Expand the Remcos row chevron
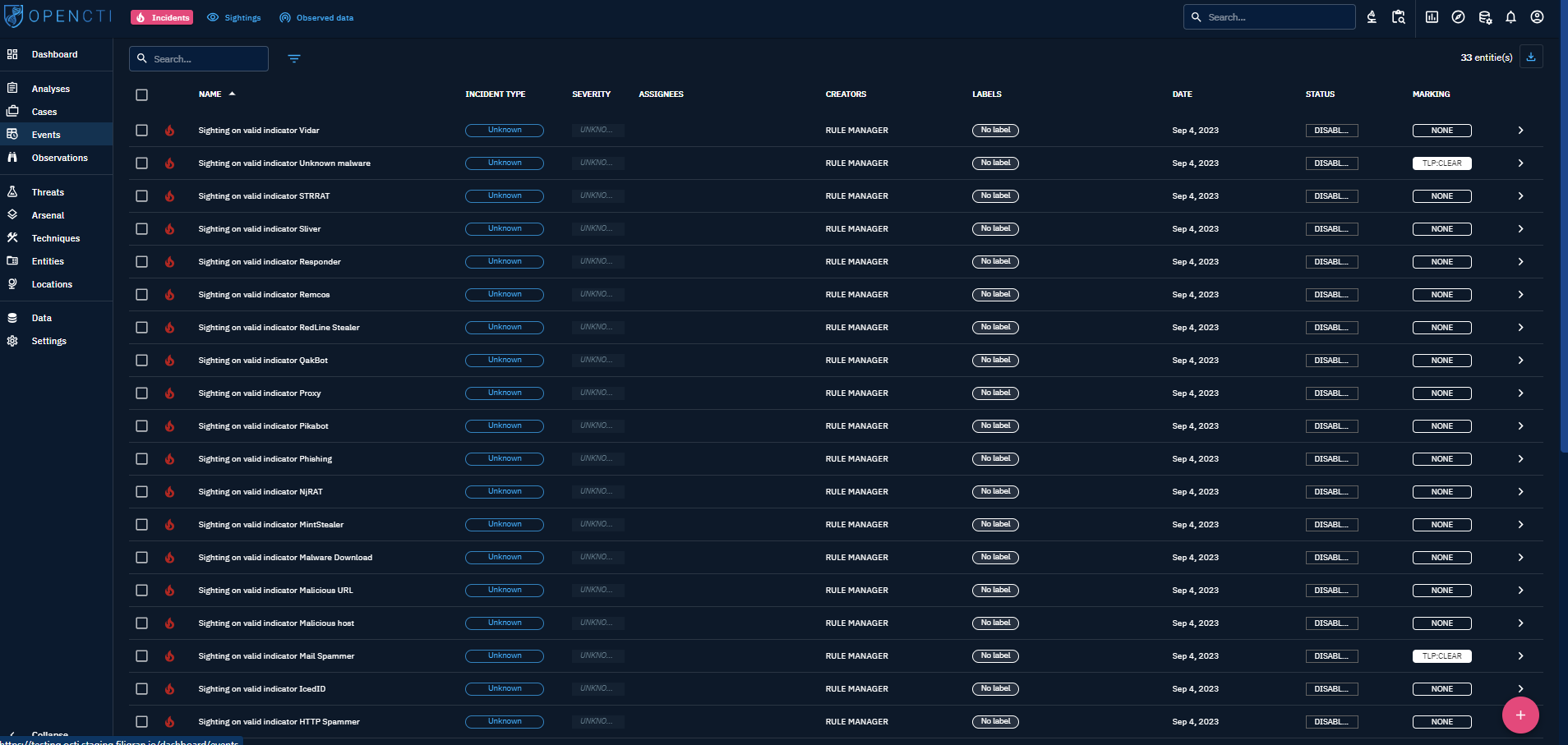The image size is (1568, 745). coord(1520,295)
